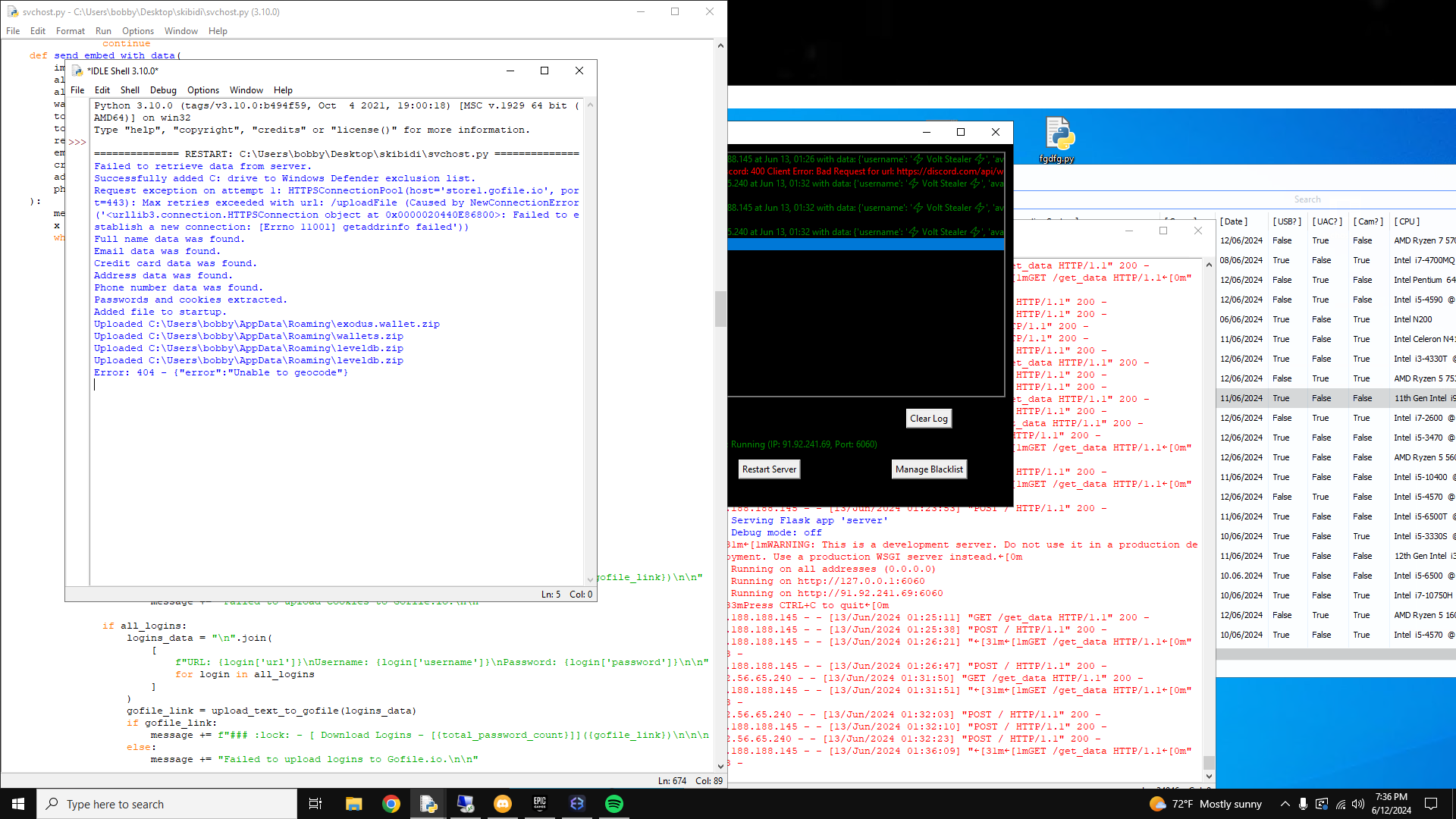
Task: Click the volume speaker tray icon
Action: tap(1358, 804)
